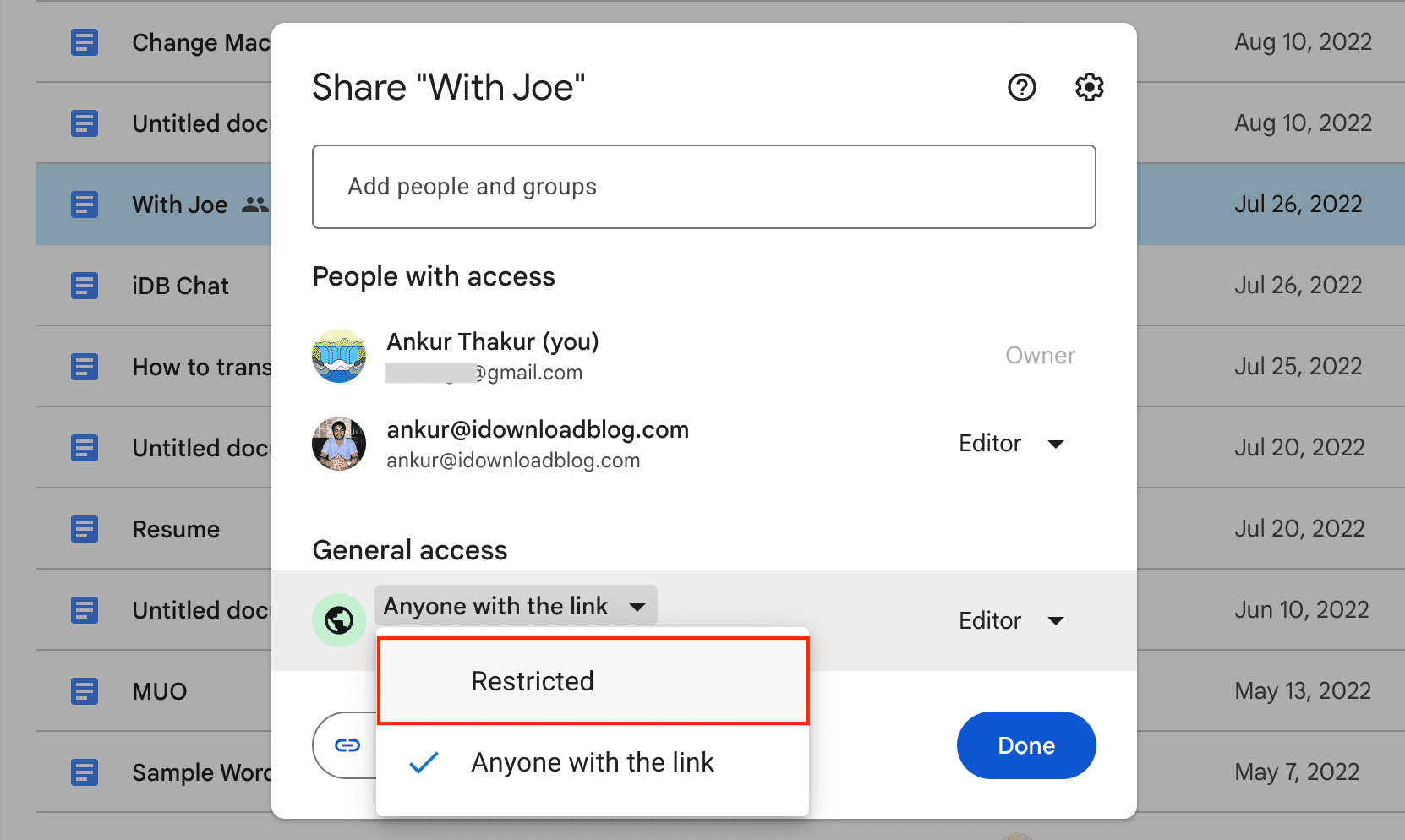Click the doc icon beside Resume
Image resolution: width=1405 pixels, height=840 pixels.
(84, 529)
